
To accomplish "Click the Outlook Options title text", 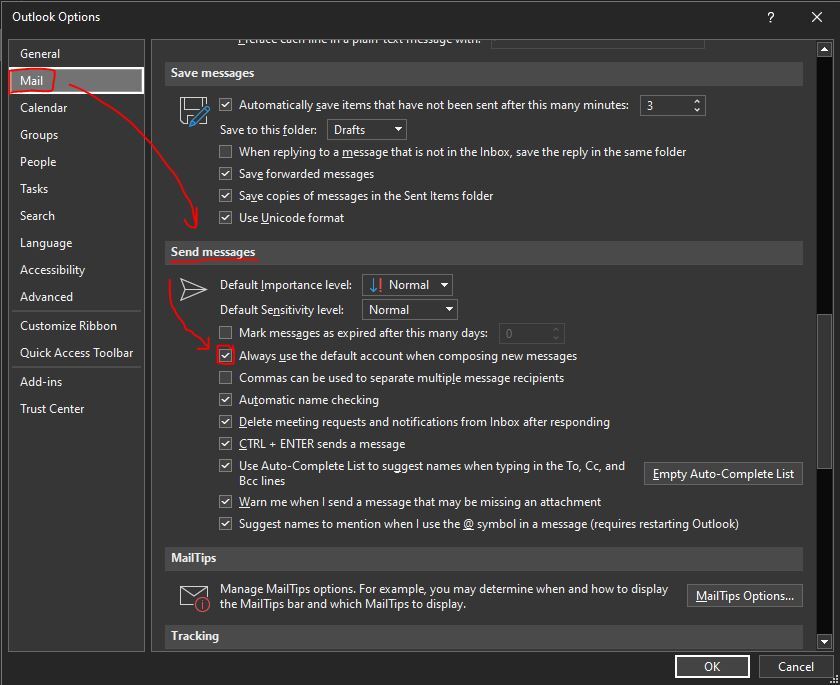I will click(56, 17).
